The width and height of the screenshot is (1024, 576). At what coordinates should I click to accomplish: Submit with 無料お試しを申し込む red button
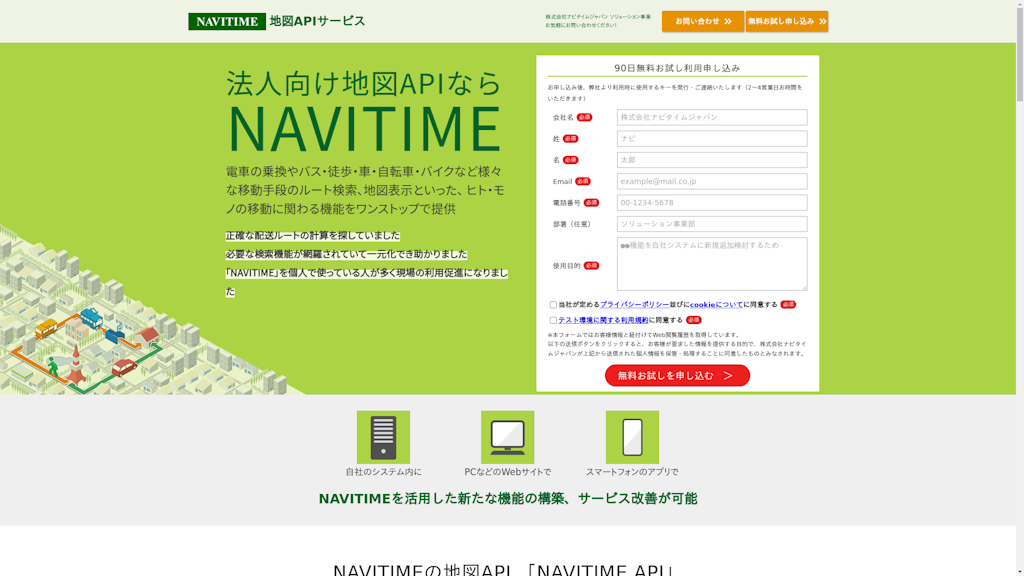pyautogui.click(x=677, y=376)
